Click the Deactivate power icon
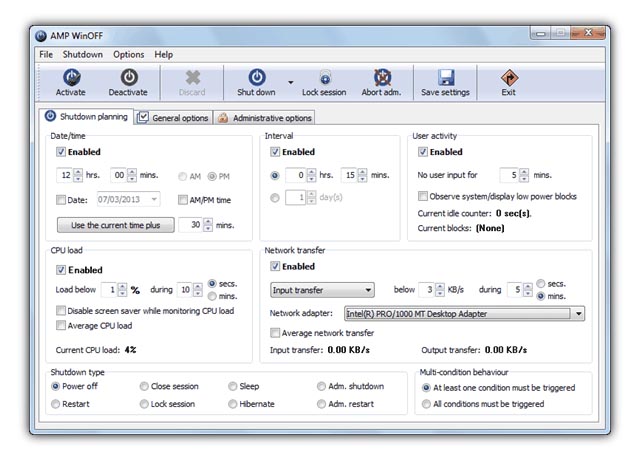The width and height of the screenshot is (640, 460). click(x=129, y=77)
